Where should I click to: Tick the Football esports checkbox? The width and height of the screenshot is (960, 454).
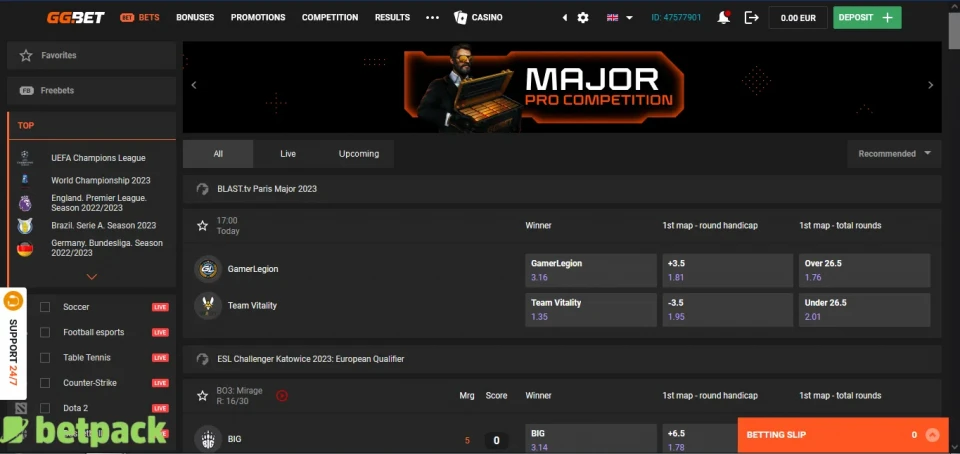click(x=45, y=332)
